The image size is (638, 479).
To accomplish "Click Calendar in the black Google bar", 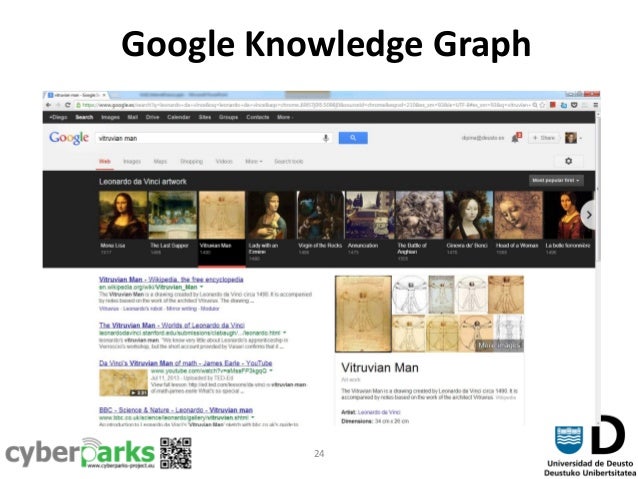I will tap(179, 117).
